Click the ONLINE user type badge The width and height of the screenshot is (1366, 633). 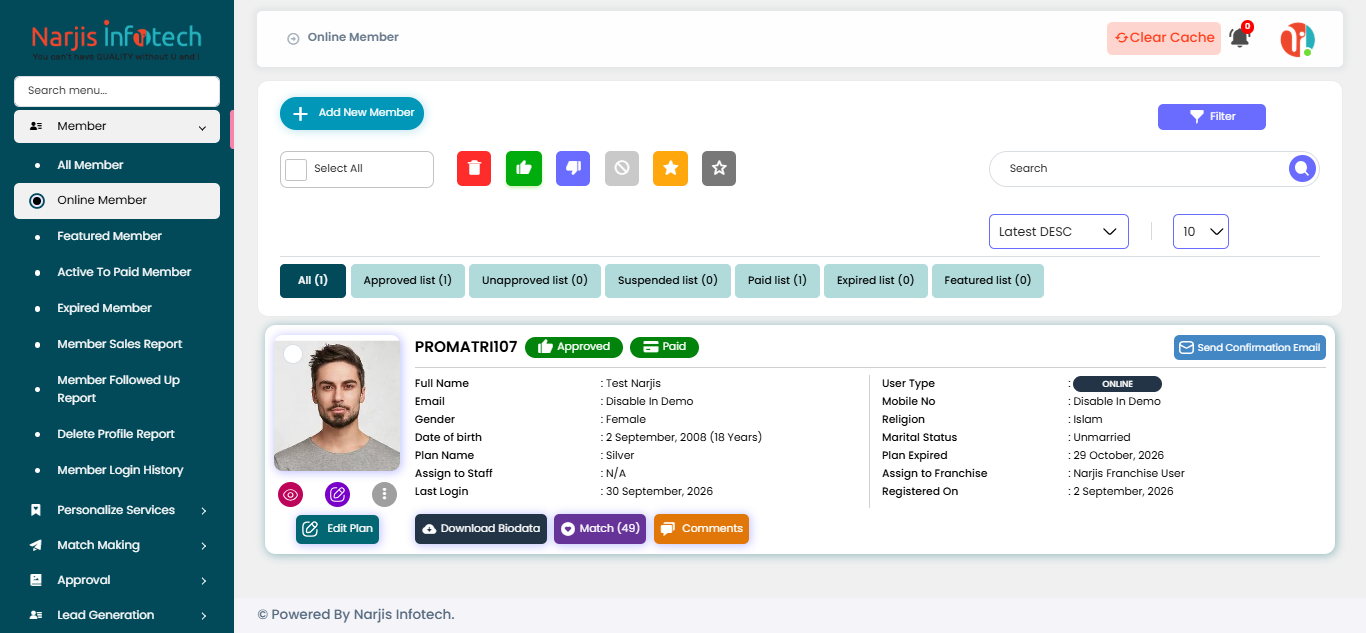1117,384
